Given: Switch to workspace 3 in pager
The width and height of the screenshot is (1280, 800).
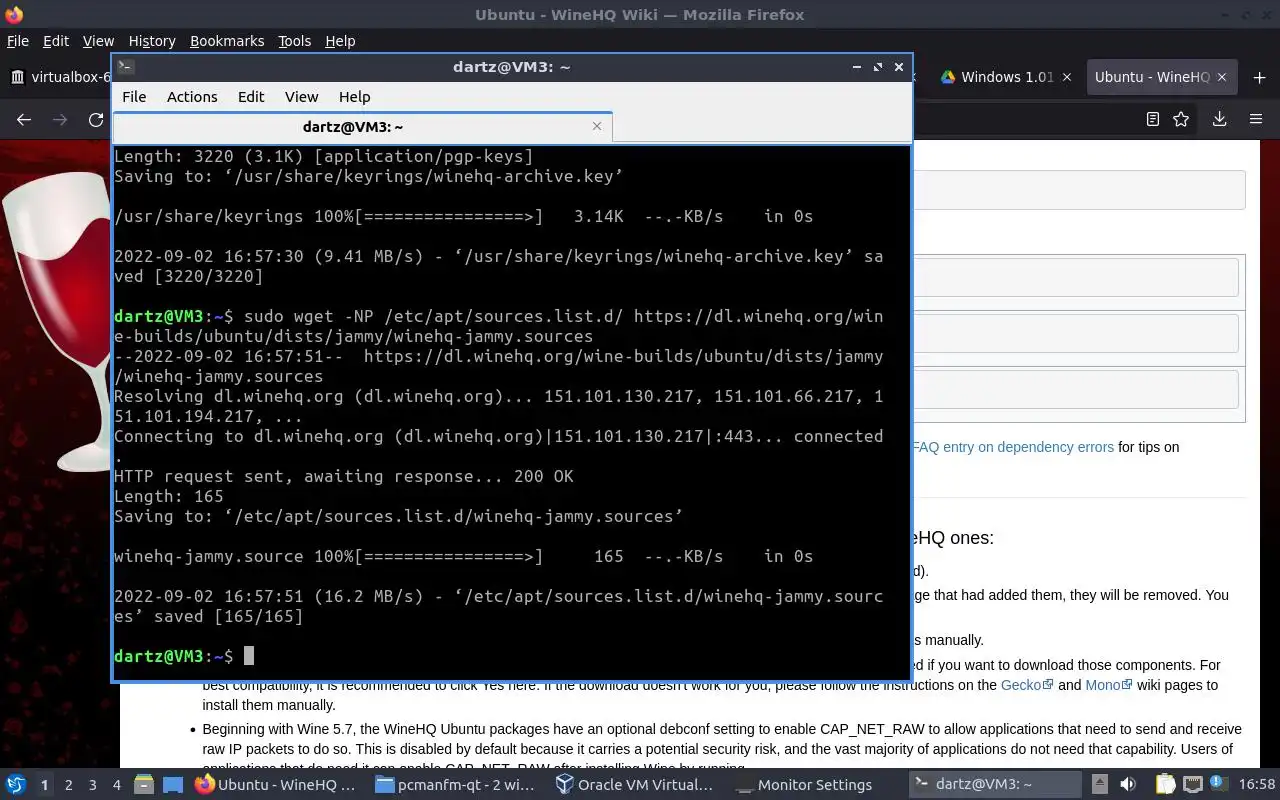Looking at the screenshot, I should [93, 785].
